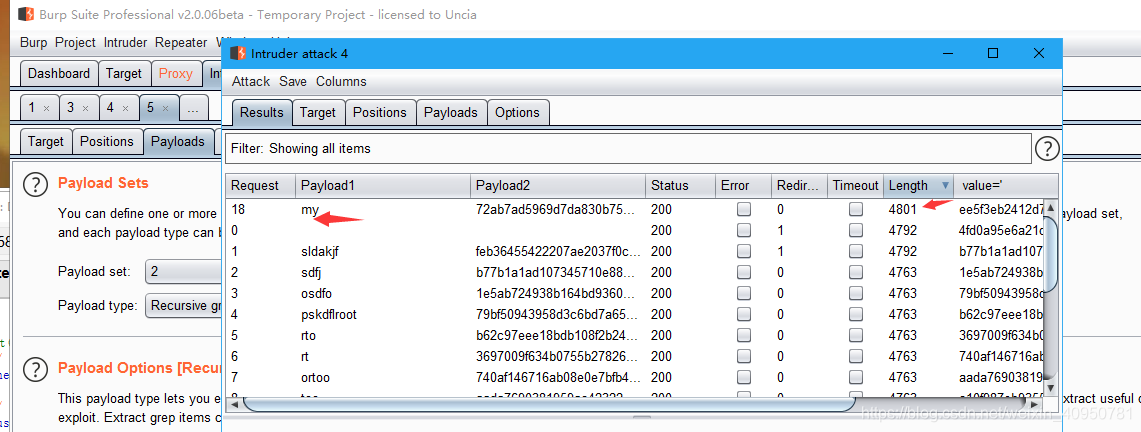1141x432 pixels.
Task: Open the Burp menu in main window
Action: [33, 43]
